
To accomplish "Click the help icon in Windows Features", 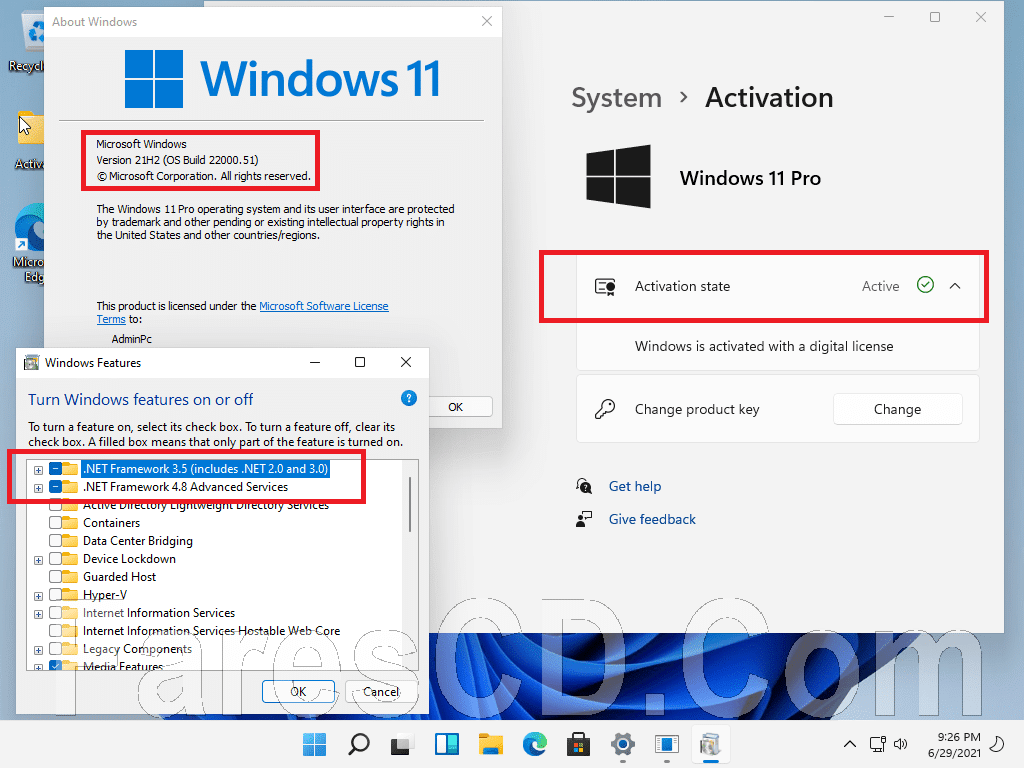I will (x=409, y=398).
